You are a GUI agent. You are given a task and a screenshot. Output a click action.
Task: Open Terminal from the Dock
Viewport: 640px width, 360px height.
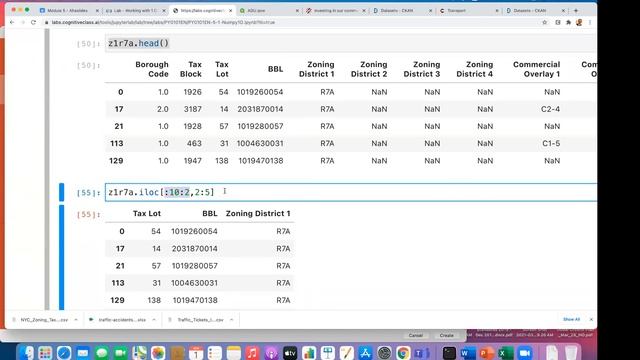tap(449, 353)
